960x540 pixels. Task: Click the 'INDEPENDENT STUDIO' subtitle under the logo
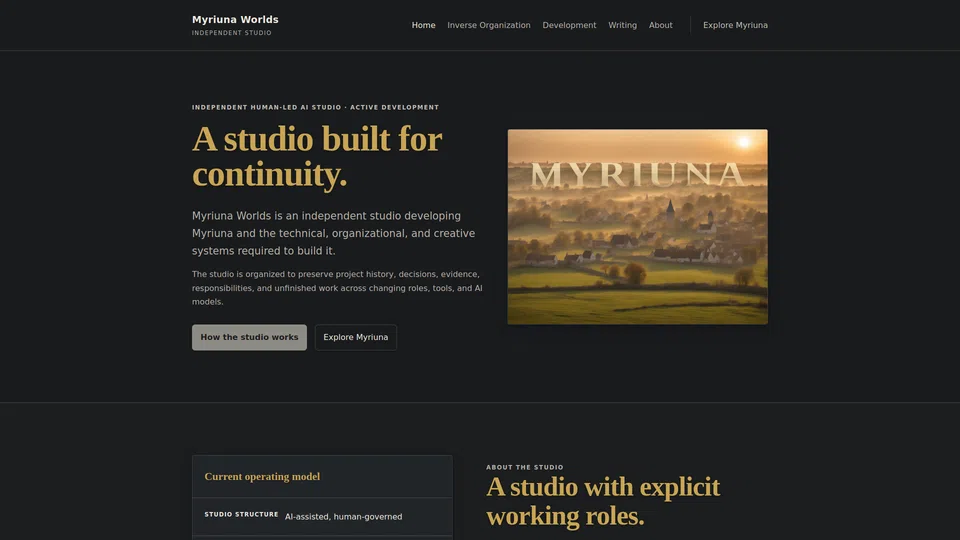pyautogui.click(x=231, y=33)
